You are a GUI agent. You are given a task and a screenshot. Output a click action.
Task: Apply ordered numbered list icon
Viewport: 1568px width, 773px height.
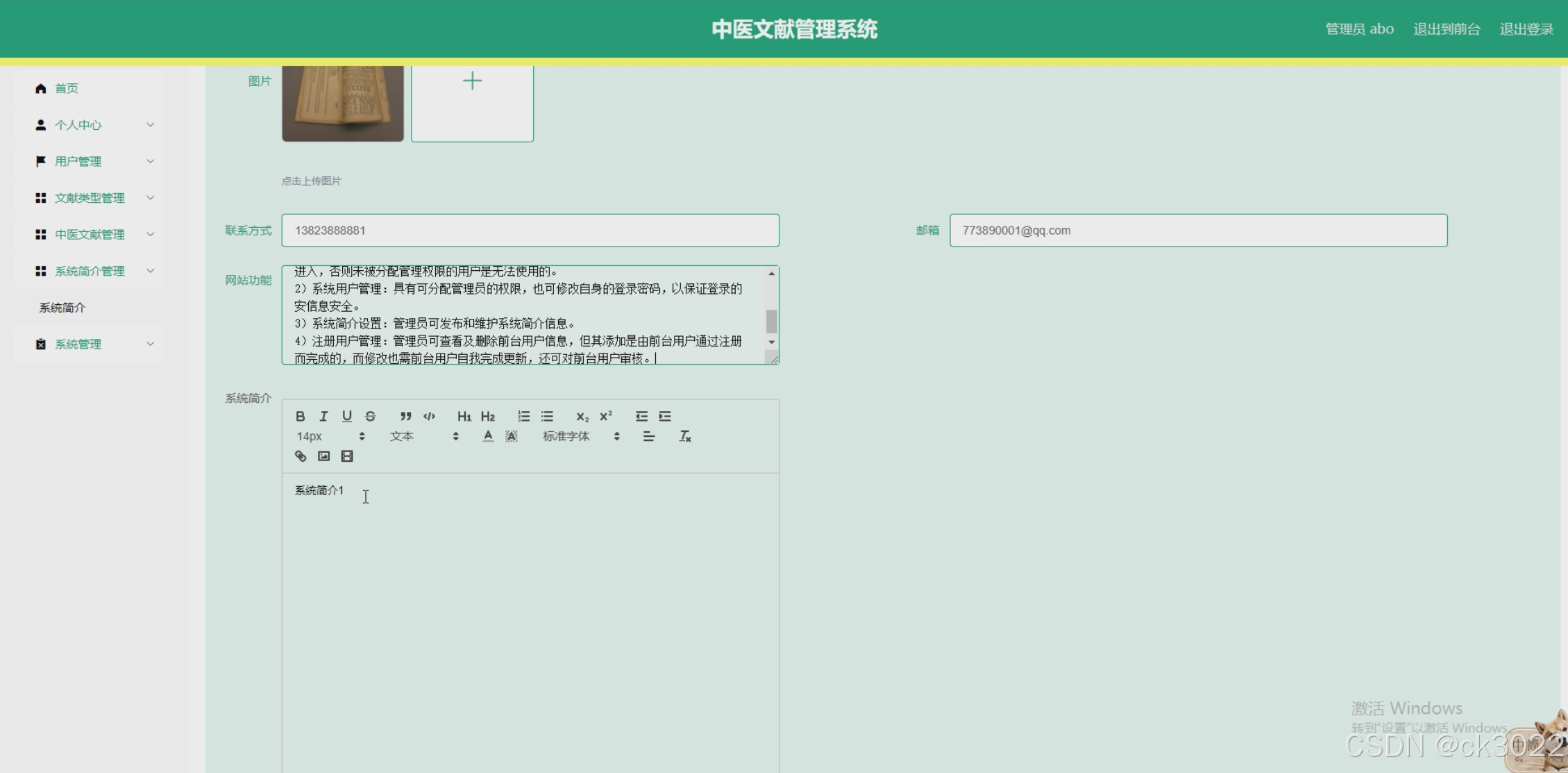[x=523, y=416]
